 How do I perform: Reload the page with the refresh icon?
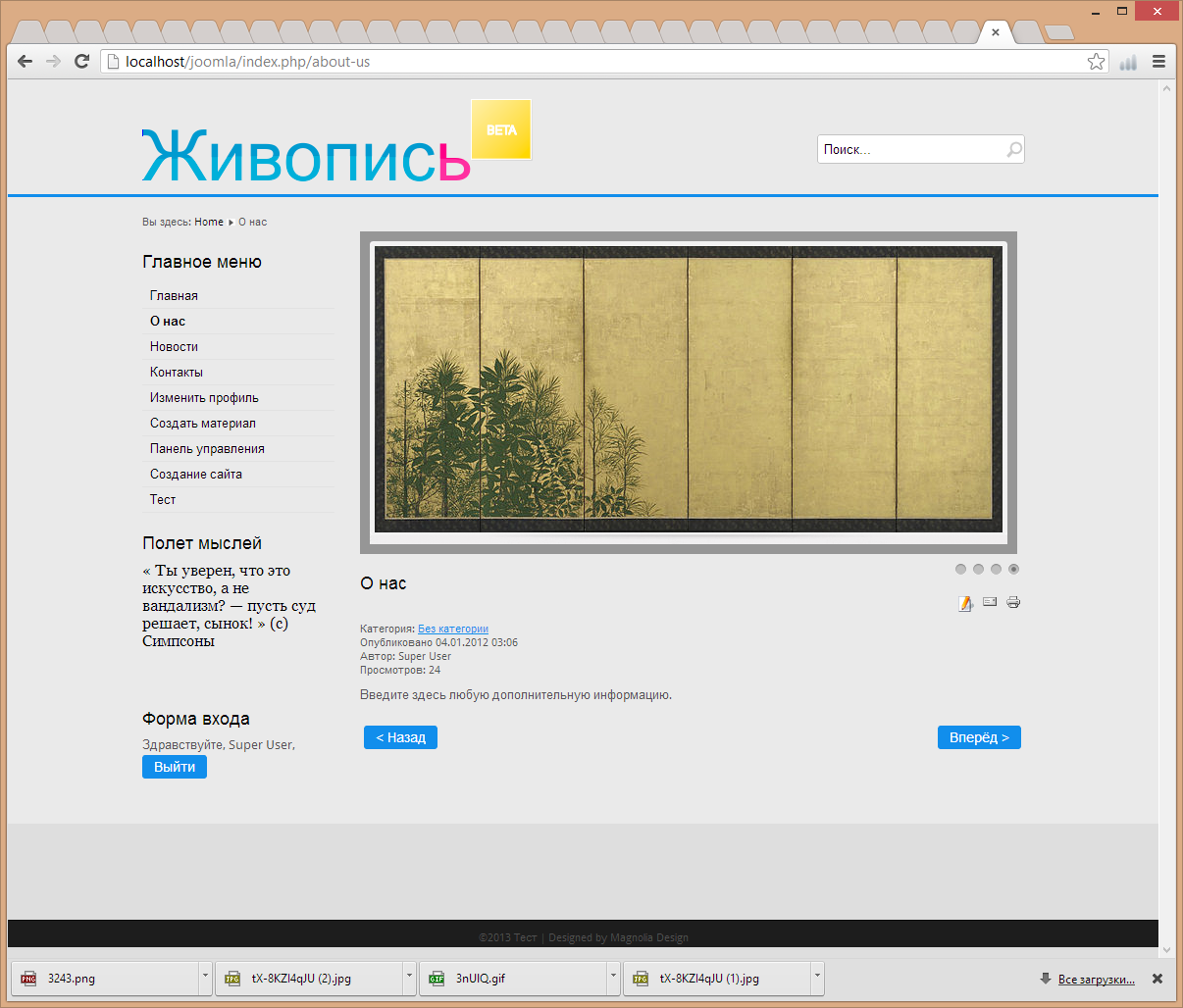click(82, 62)
